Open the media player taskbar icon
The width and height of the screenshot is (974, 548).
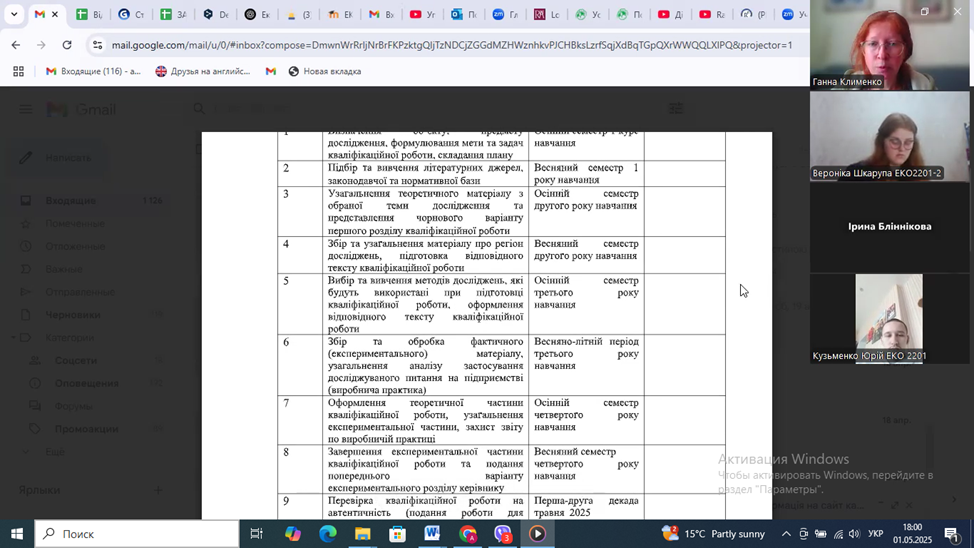click(x=537, y=534)
